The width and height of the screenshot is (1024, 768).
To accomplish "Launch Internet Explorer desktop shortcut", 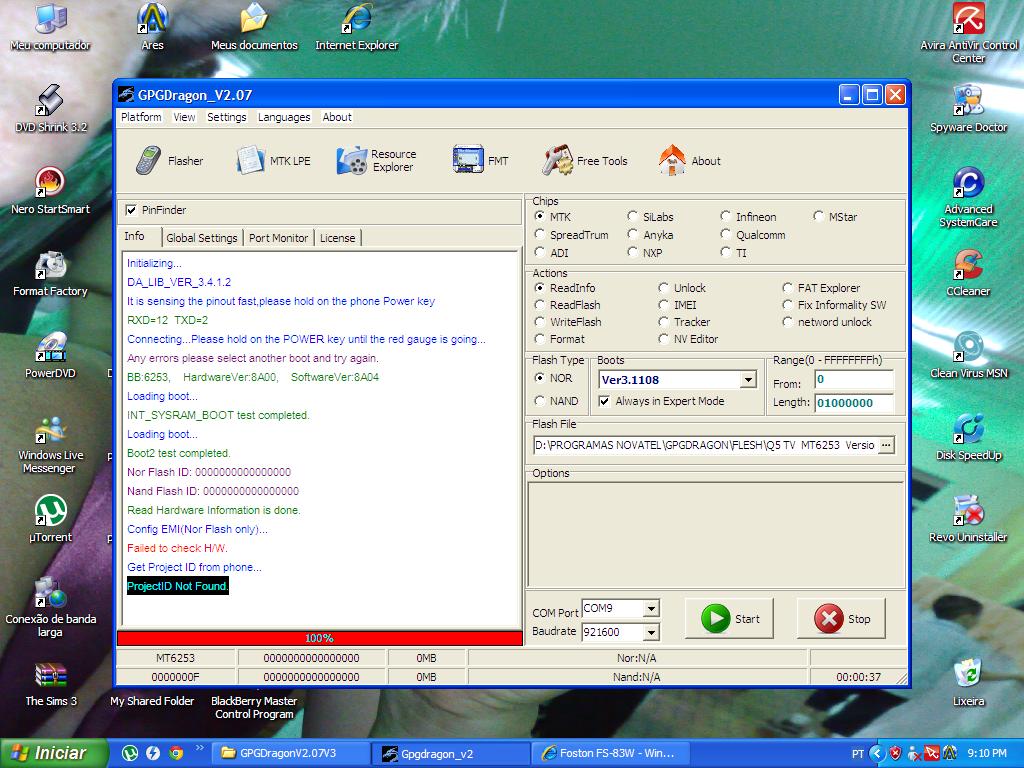I will [357, 27].
